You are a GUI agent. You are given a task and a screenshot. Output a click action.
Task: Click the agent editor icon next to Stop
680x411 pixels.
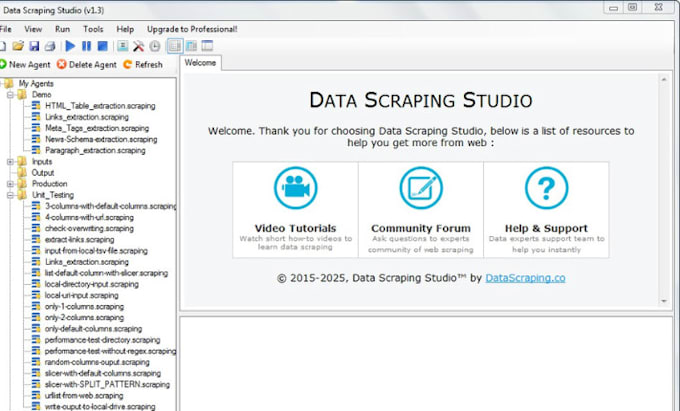(123, 46)
